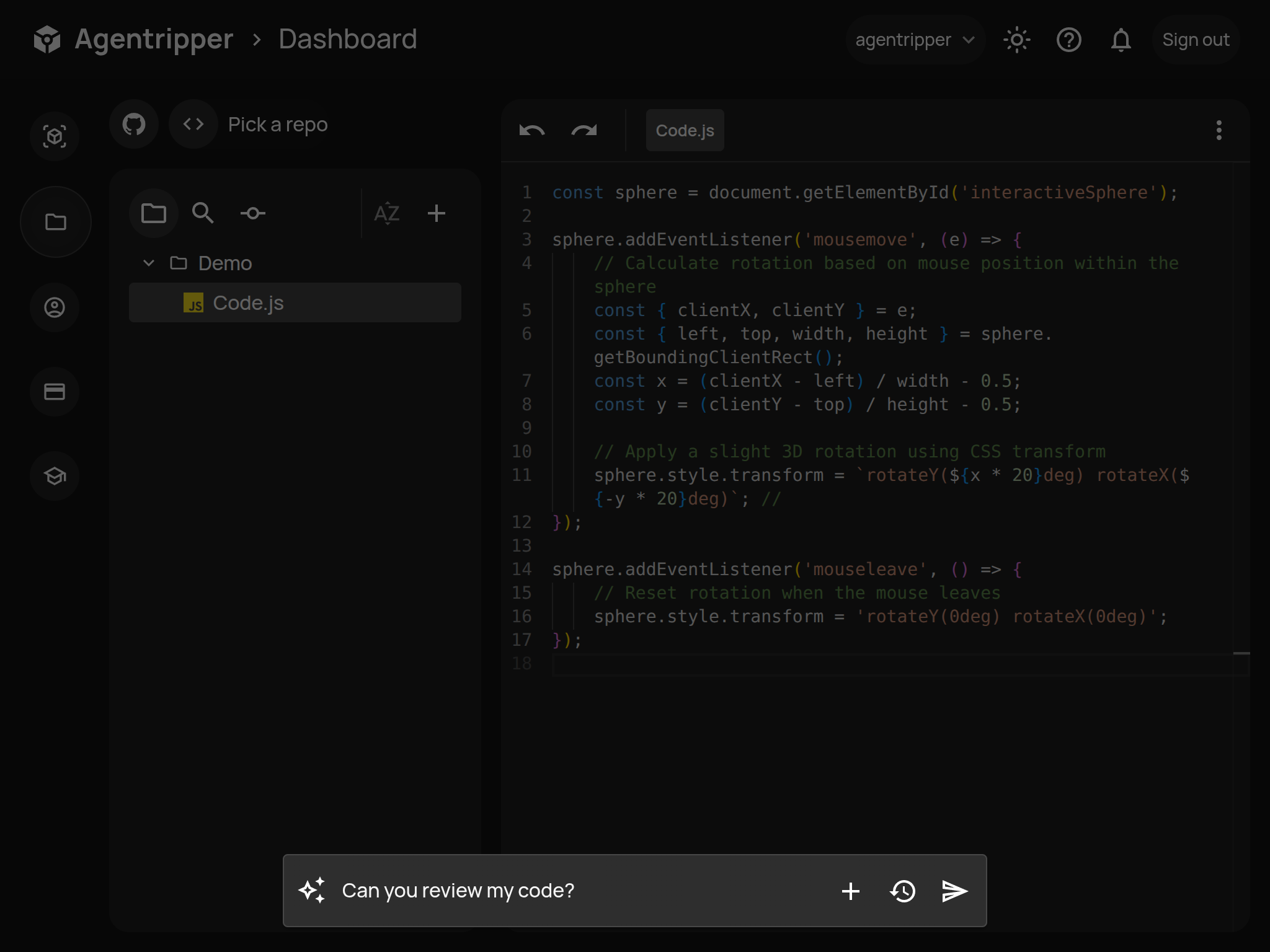Select Code.js in the file tree
1270x952 pixels.
coord(248,303)
